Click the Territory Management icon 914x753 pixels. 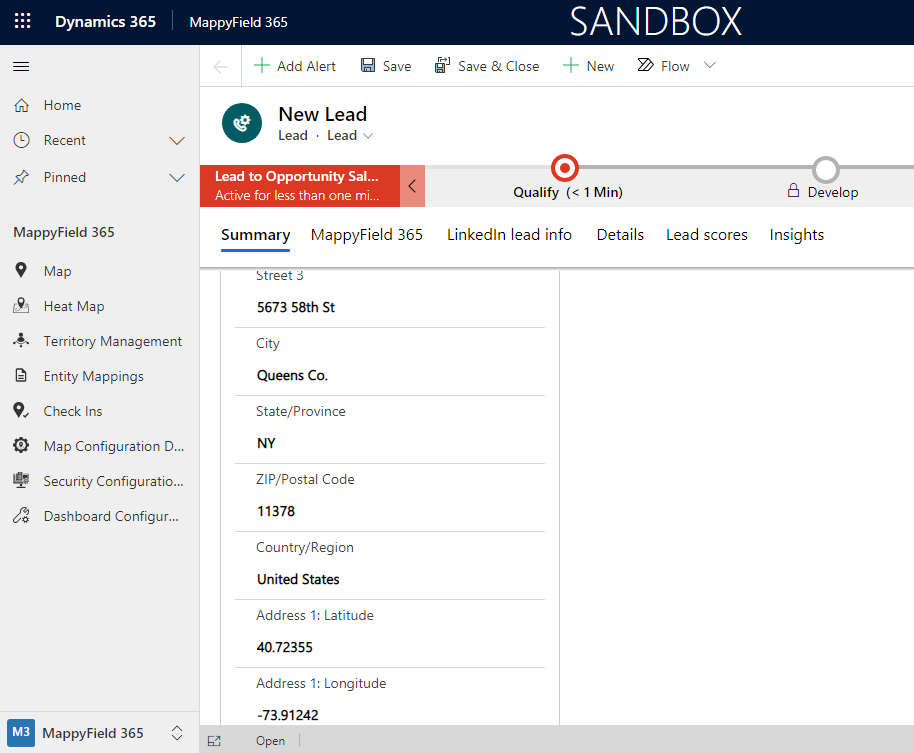21,340
